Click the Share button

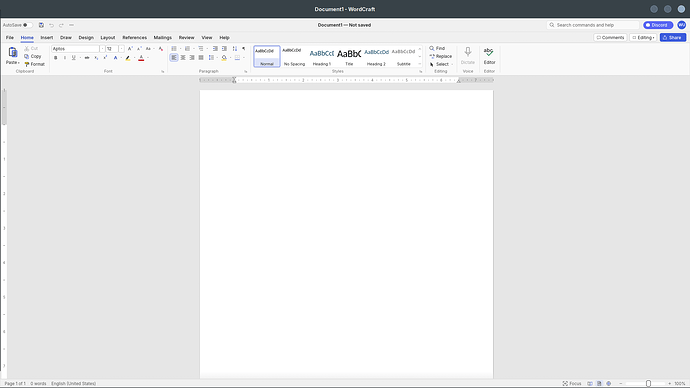tap(672, 38)
